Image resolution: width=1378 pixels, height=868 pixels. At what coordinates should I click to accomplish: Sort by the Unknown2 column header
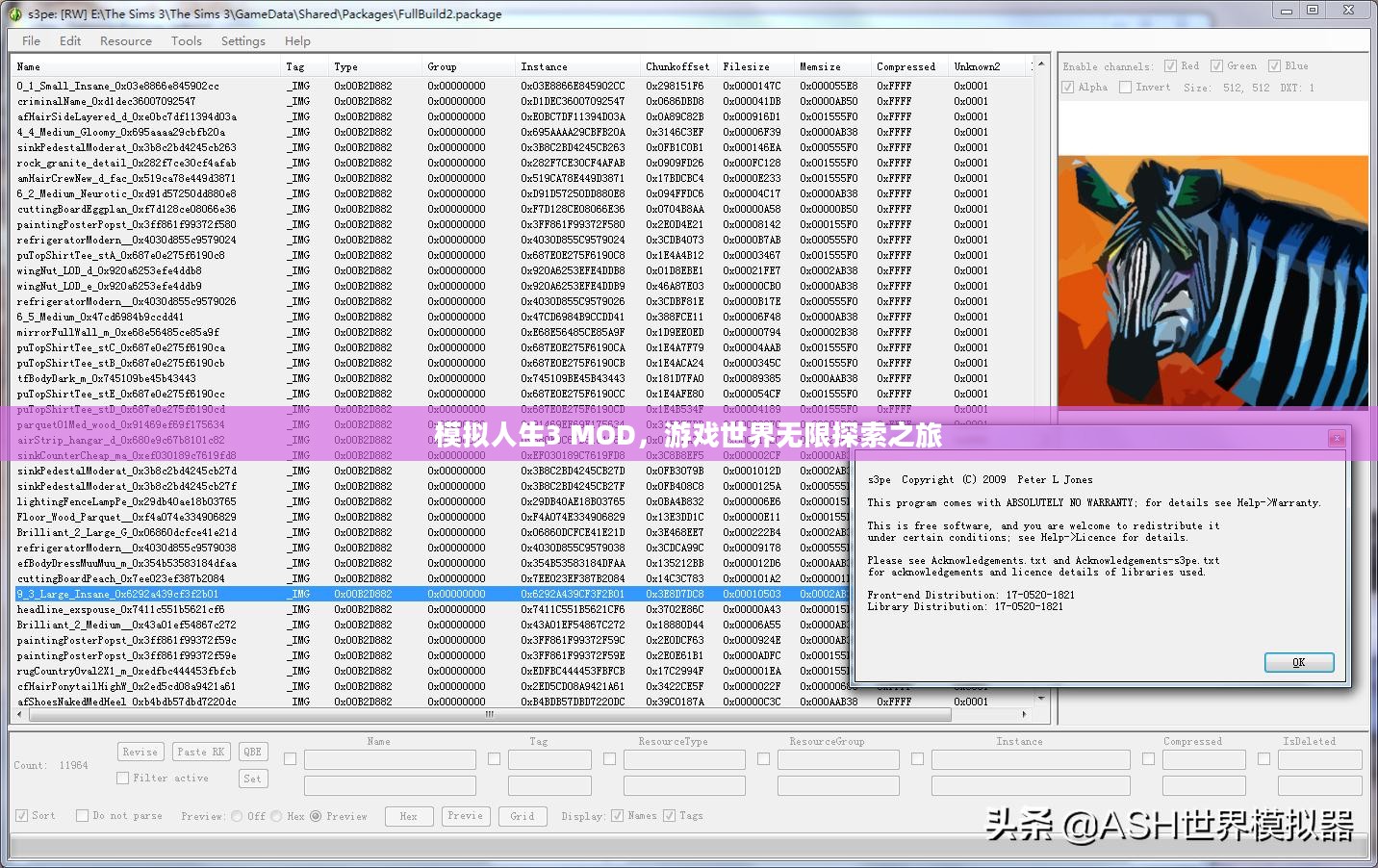[987, 66]
